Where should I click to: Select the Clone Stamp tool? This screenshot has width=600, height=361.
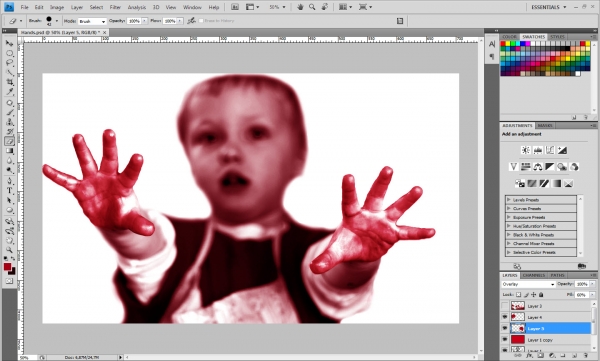[x=9, y=122]
